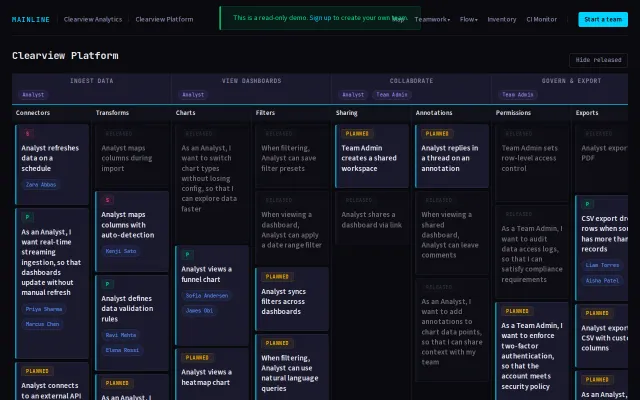The width and height of the screenshot is (640, 400).
Task: Click the Sharing column heading
Action: coord(347,113)
